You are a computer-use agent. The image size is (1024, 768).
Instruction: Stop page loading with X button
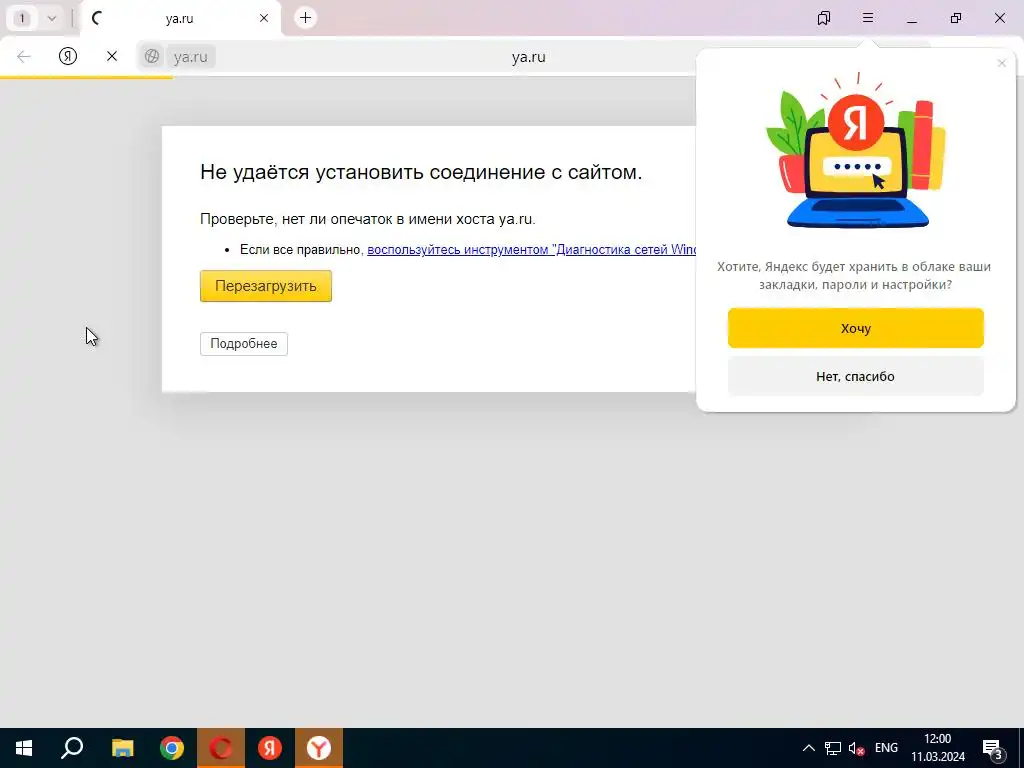point(112,56)
